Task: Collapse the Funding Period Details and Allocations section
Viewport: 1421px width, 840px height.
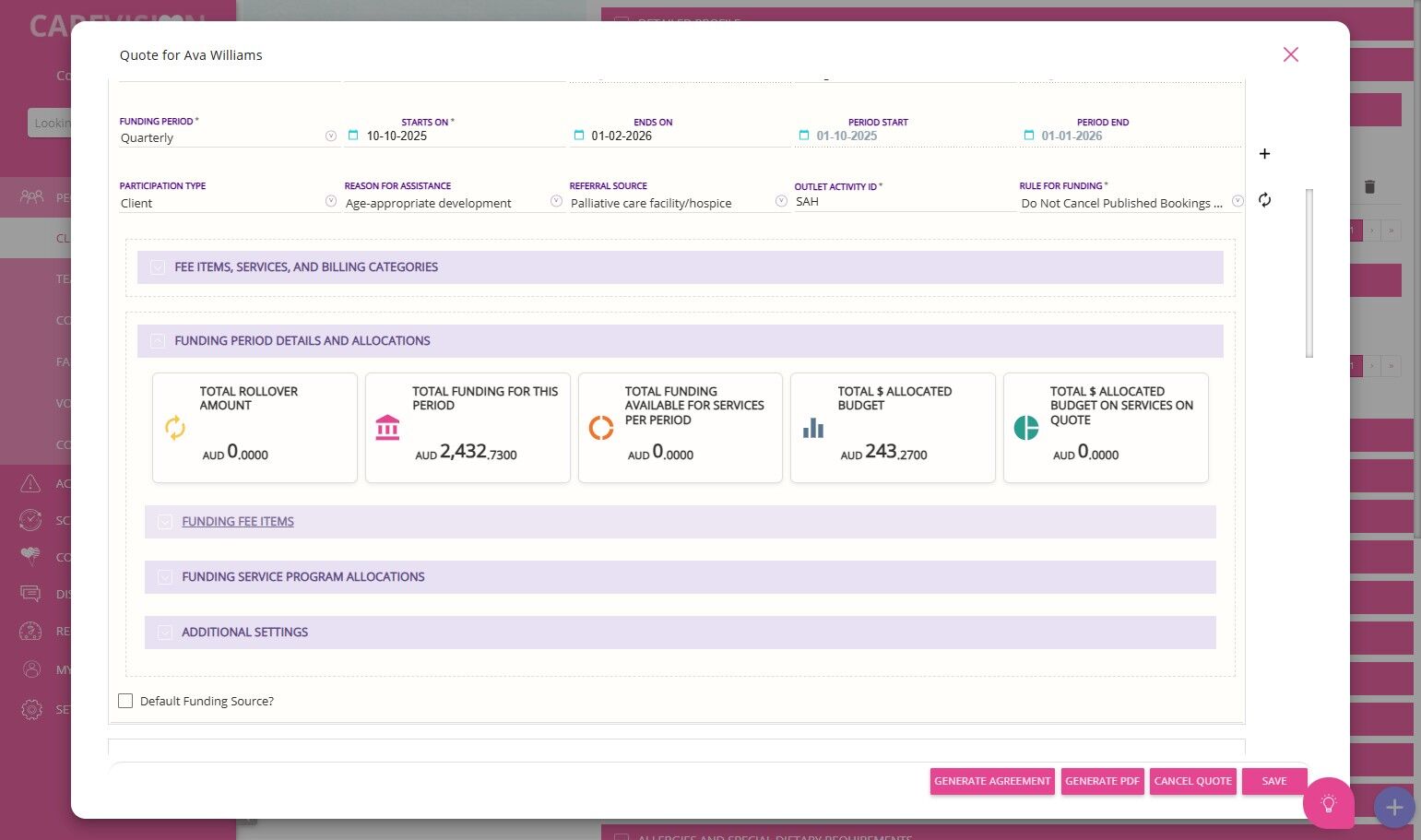Action: tap(158, 341)
